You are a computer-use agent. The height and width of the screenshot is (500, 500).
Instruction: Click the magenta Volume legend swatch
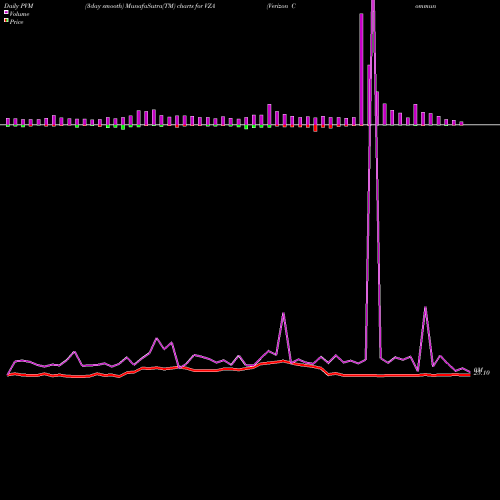(x=6, y=12)
